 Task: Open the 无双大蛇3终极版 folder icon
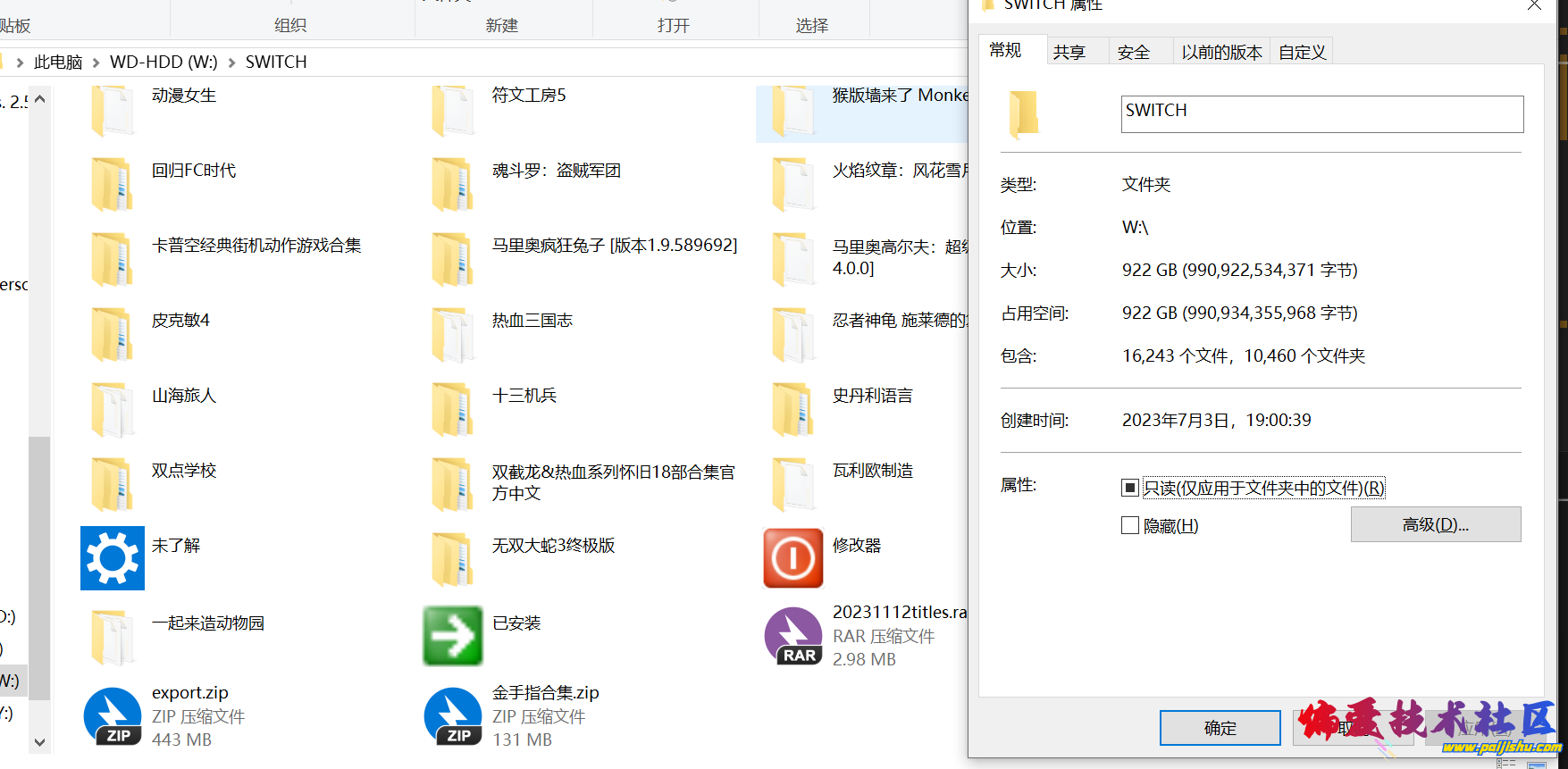coord(453,559)
